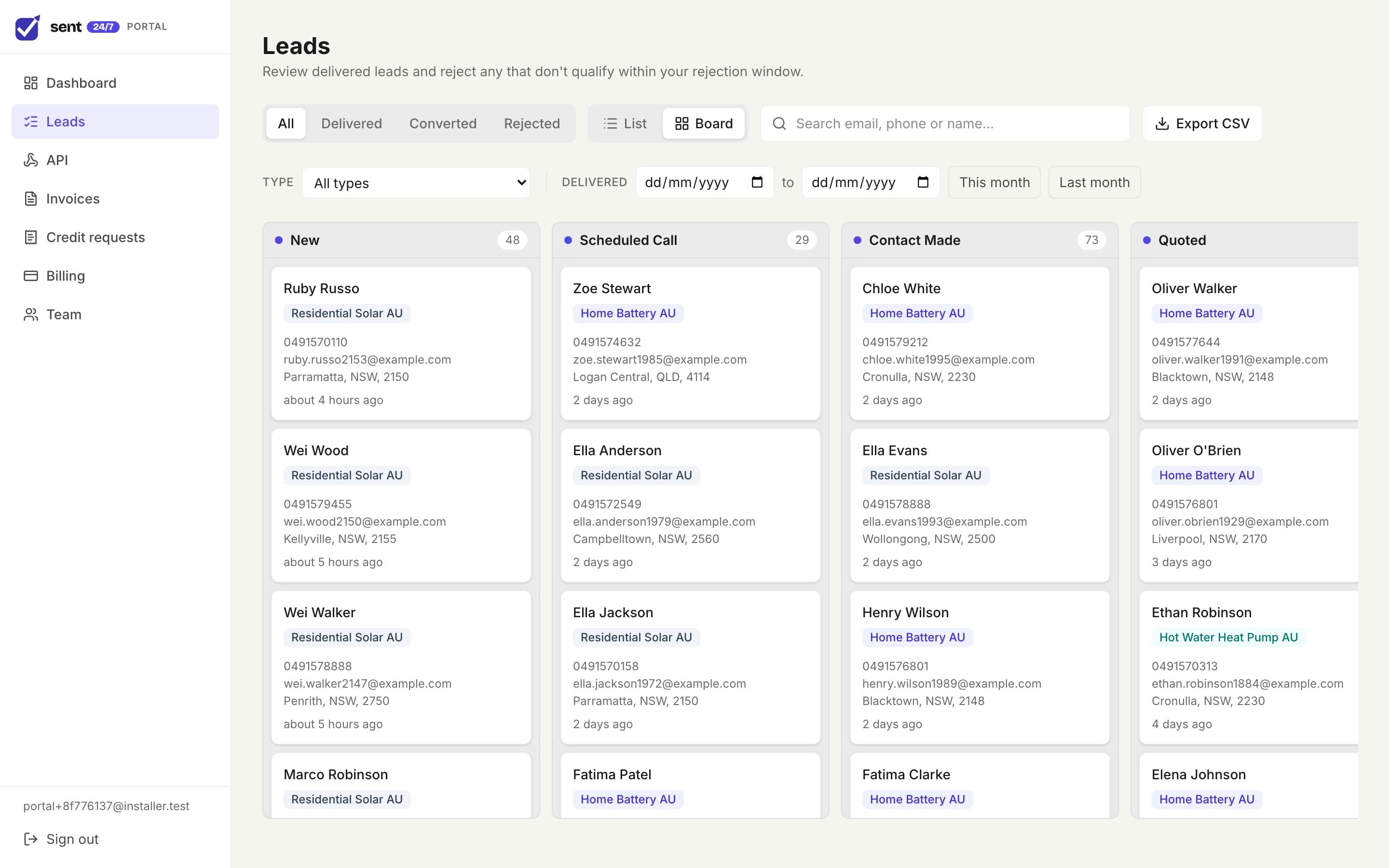Switch to the Delivered tab
This screenshot has width=1389, height=868.
[351, 123]
